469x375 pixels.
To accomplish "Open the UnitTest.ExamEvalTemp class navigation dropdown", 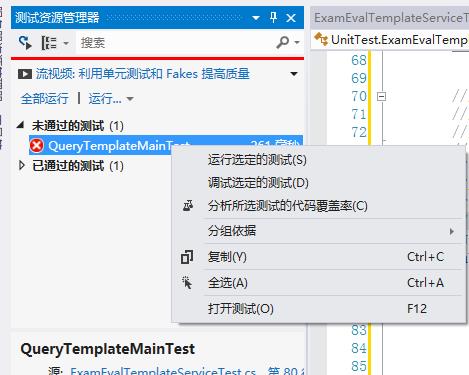I will tap(391, 40).
